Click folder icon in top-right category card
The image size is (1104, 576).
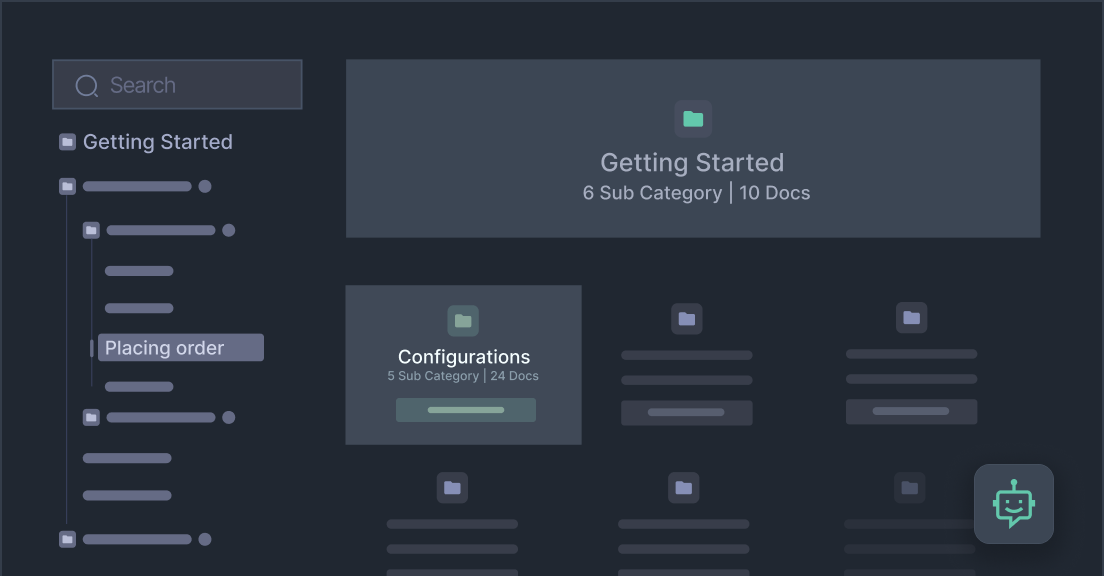(x=911, y=318)
